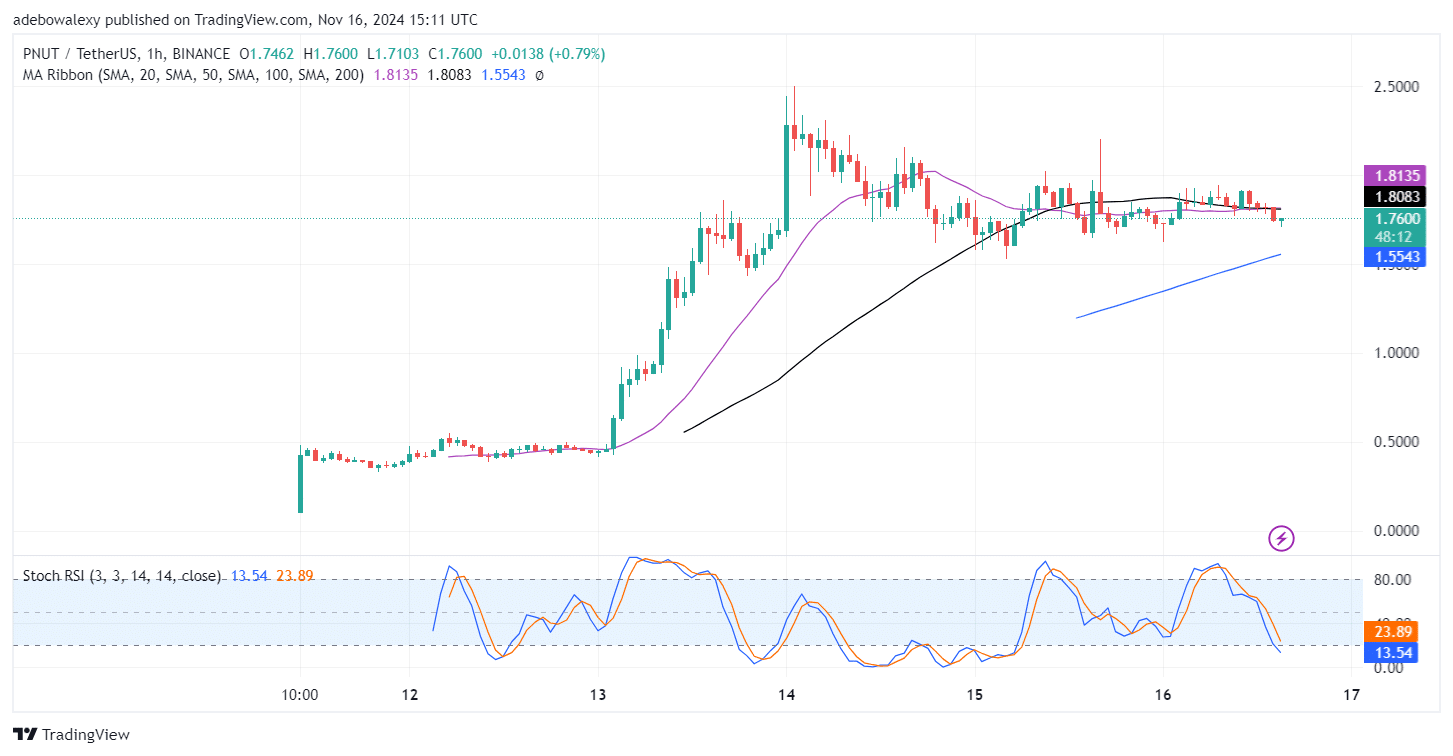Image resolution: width=1453 pixels, height=756 pixels.
Task: Click the Stoch RSI legend value 13.54
Action: tap(249, 576)
